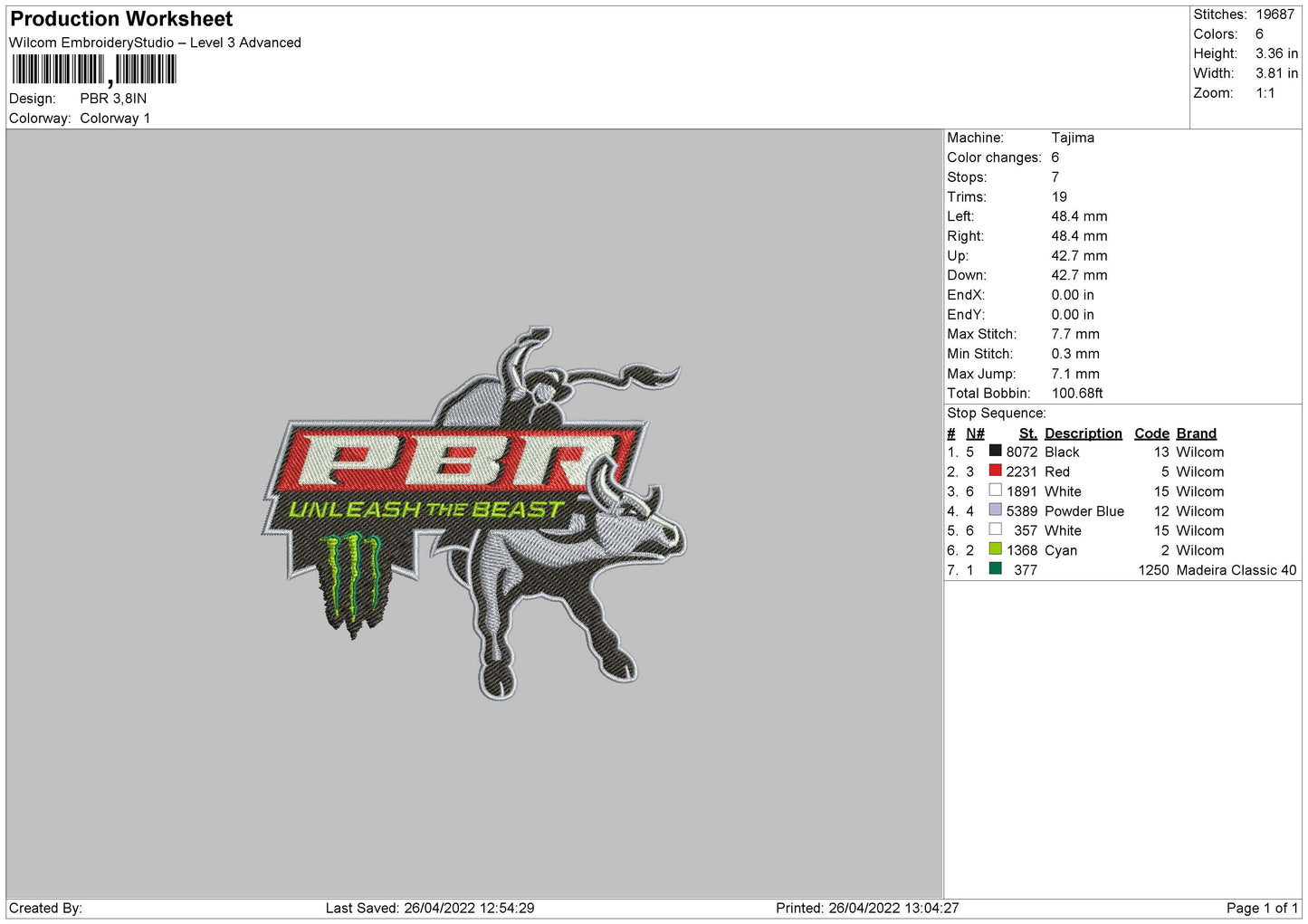This screenshot has width=1308, height=924.
Task: Click the 'Colorway 1' value
Action: 115,119
